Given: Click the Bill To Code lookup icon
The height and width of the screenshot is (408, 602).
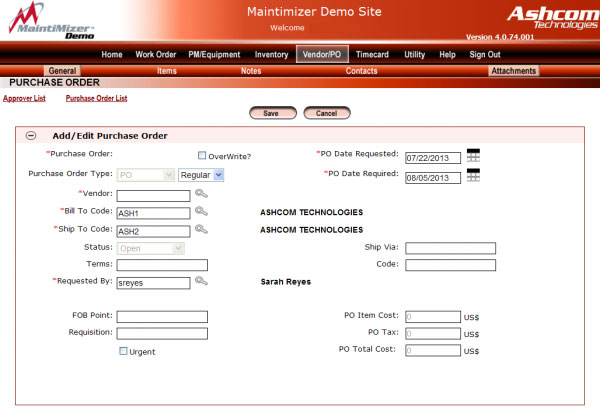Looking at the screenshot, I should pyautogui.click(x=201, y=211).
